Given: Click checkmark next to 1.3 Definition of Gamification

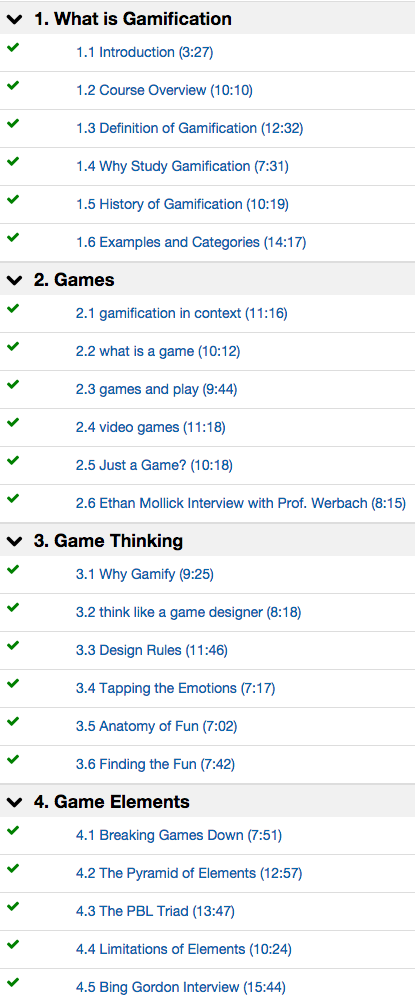Looking at the screenshot, I should coord(13,124).
